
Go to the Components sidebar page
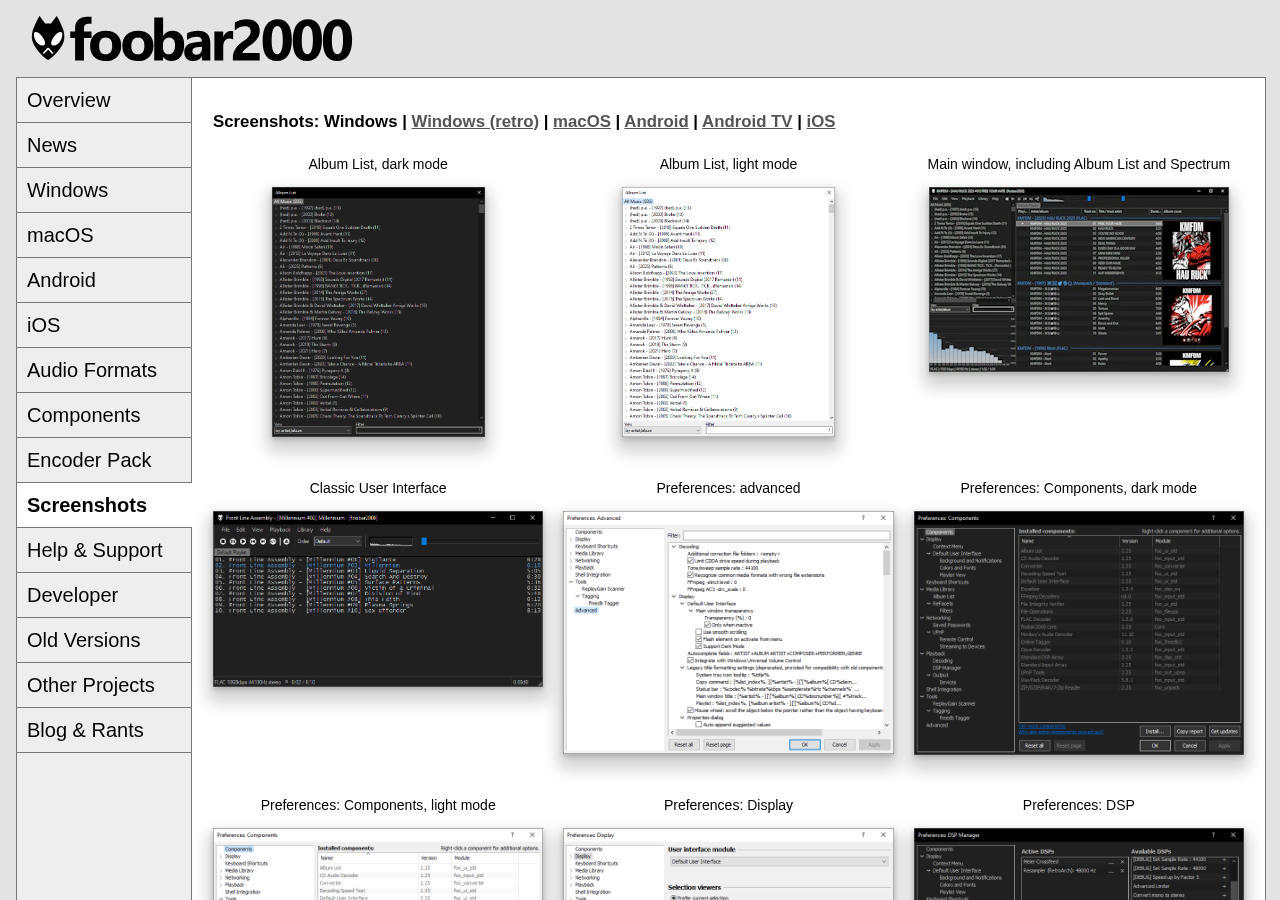click(104, 415)
